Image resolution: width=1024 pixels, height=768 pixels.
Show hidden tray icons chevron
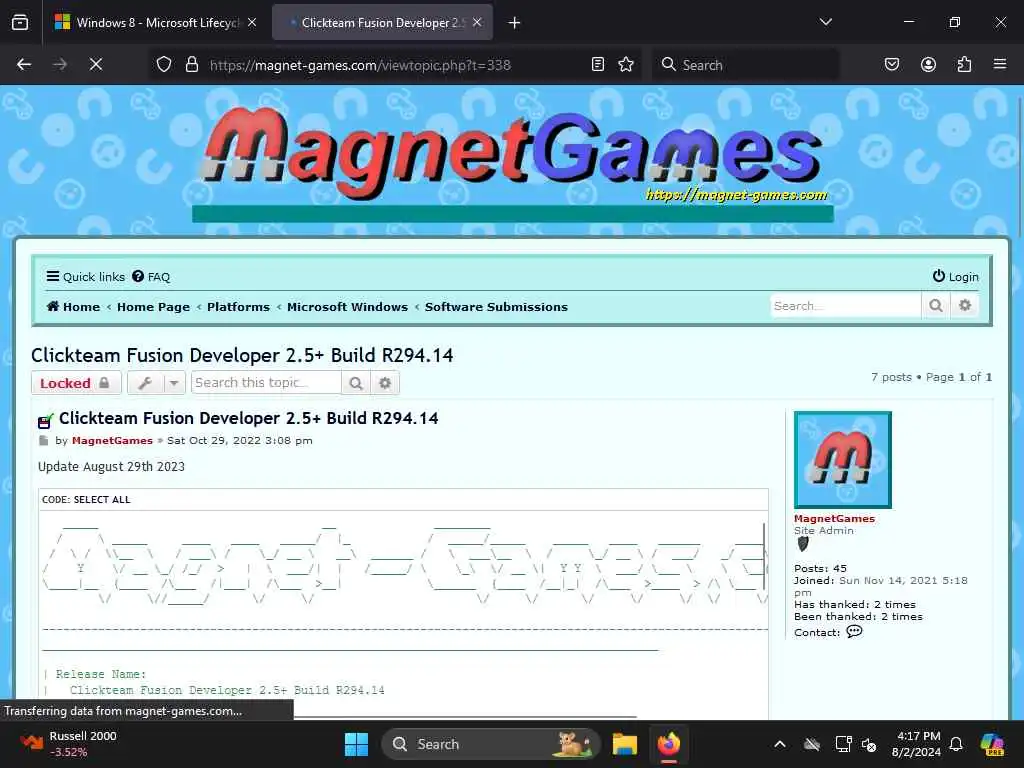click(x=780, y=744)
